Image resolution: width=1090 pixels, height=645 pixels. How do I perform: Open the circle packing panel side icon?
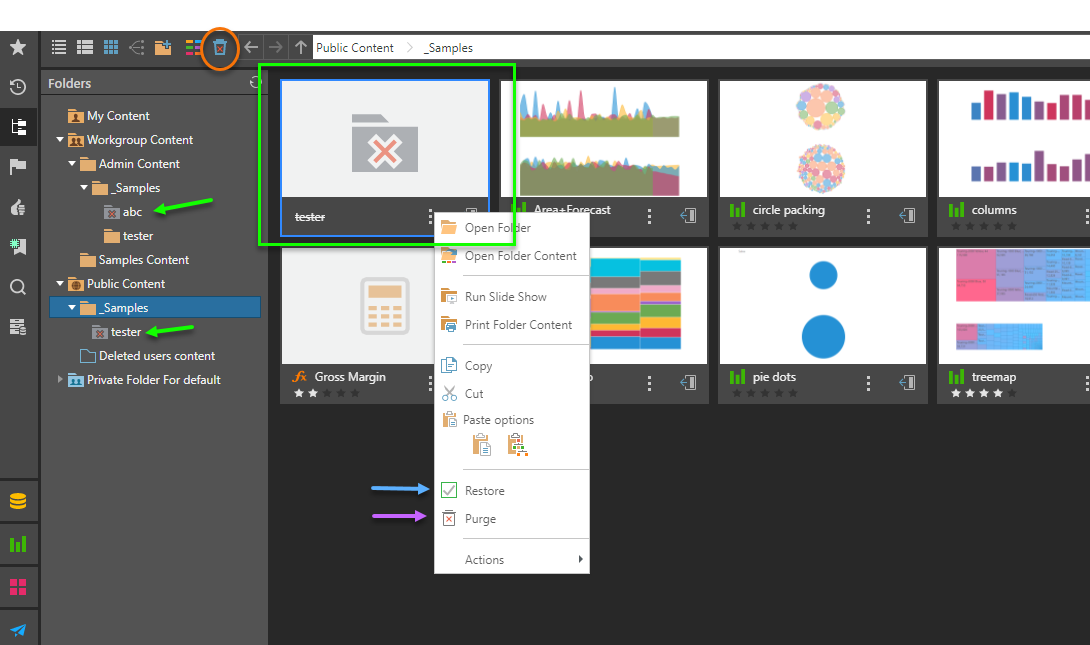(x=907, y=215)
